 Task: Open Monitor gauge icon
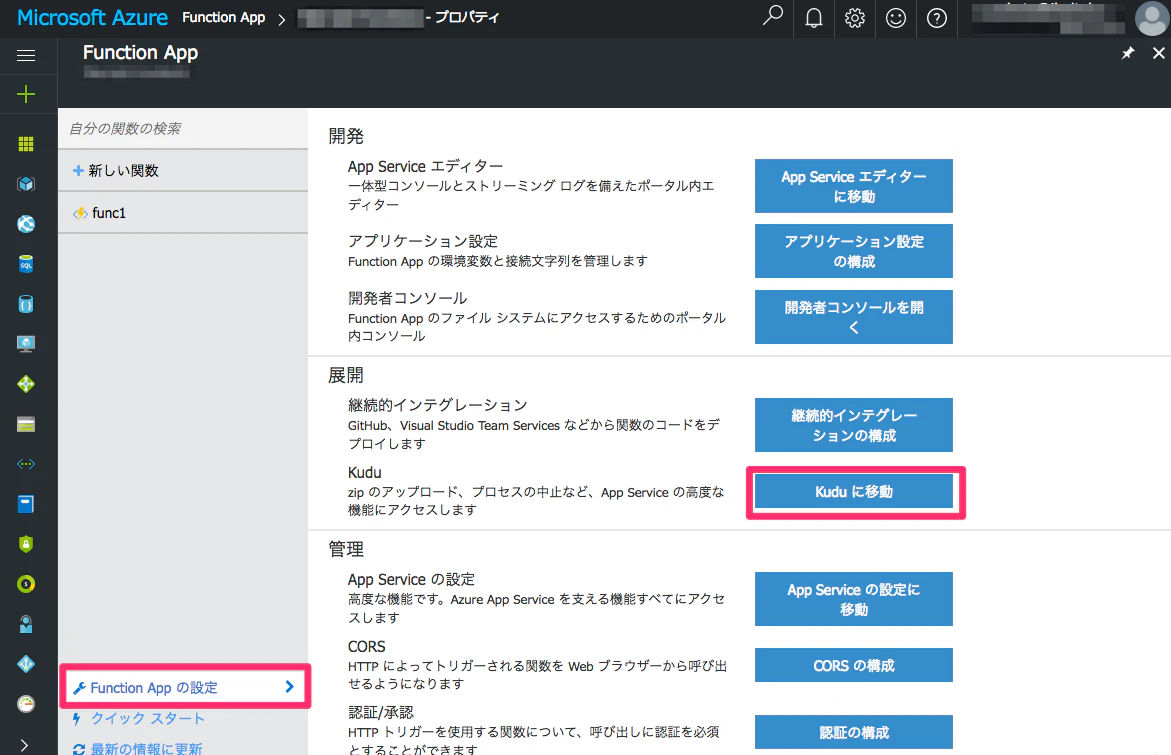26,703
